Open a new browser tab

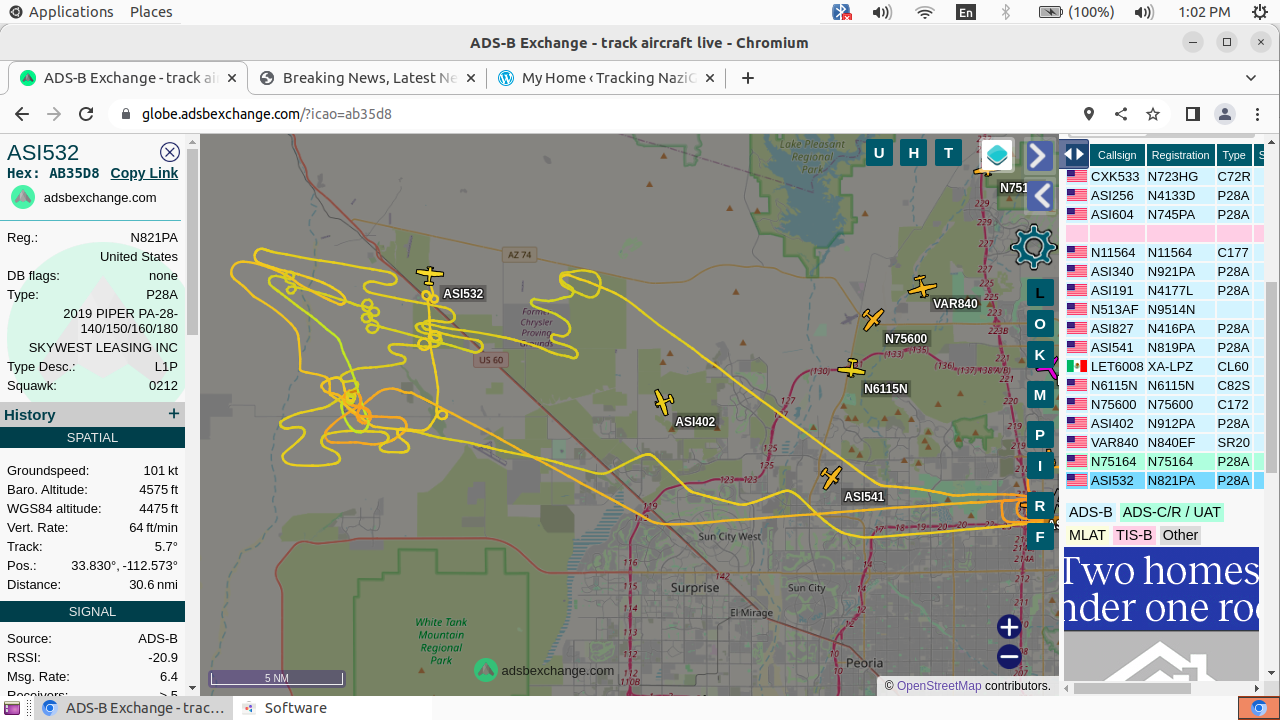tap(747, 78)
